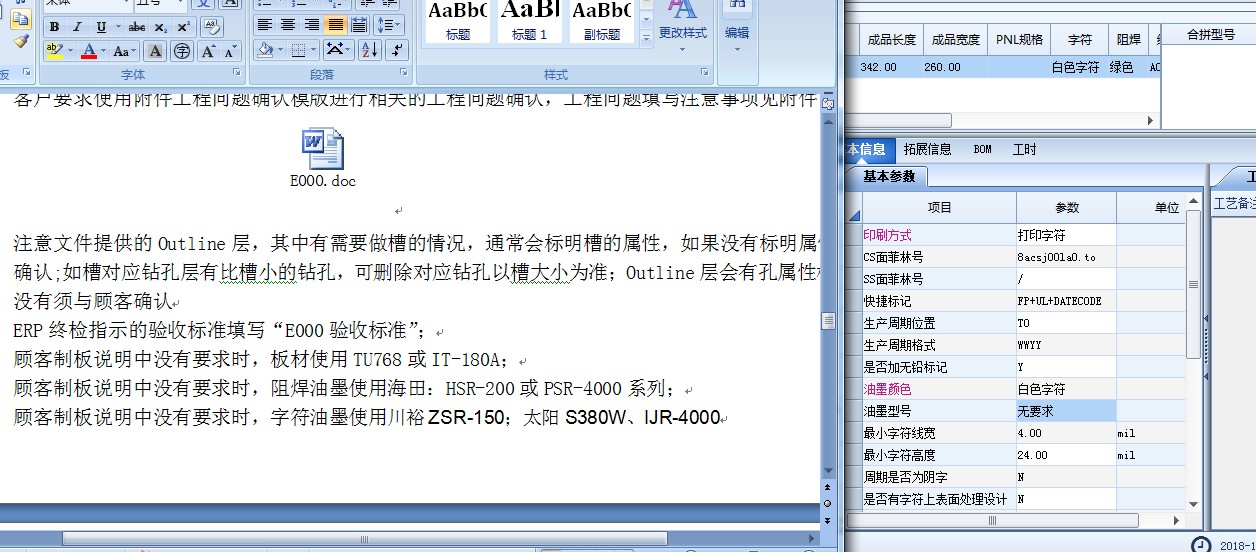Apply distributed alignment

coord(360,25)
